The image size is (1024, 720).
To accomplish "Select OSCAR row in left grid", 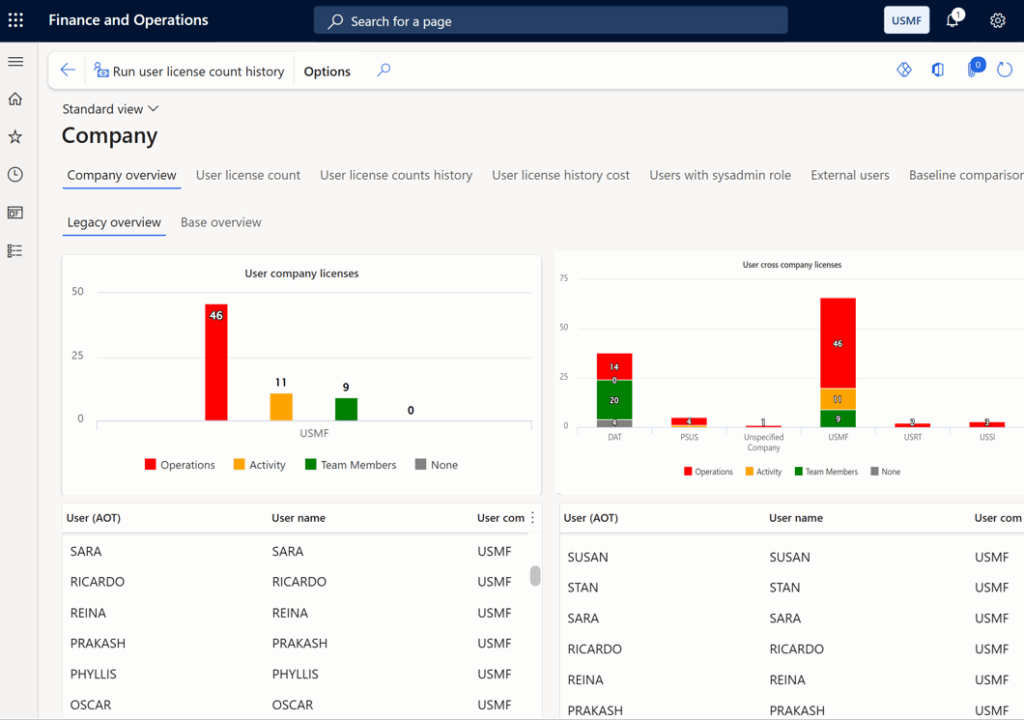I will (x=296, y=705).
